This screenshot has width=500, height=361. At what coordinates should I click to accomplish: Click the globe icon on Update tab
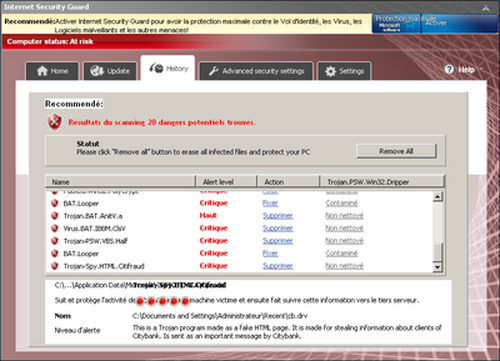click(x=97, y=71)
